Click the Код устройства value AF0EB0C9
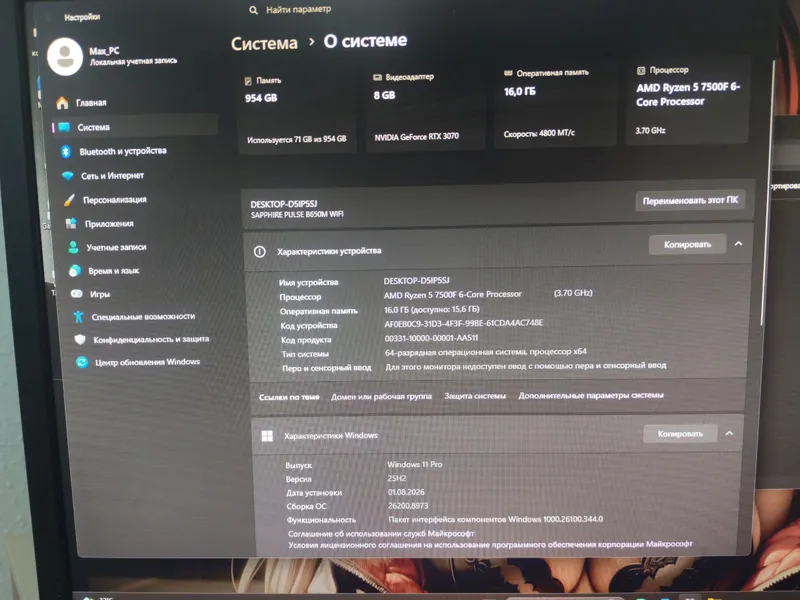The width and height of the screenshot is (800, 600). (463, 323)
